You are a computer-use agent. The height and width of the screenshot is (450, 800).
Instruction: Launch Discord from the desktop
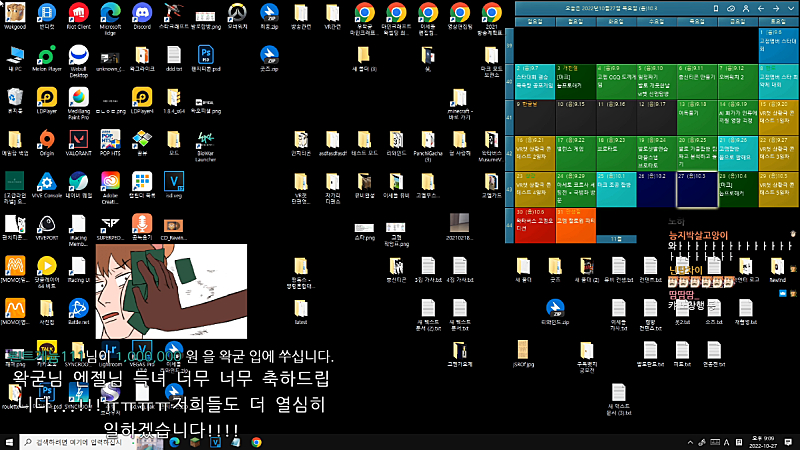click(x=142, y=14)
